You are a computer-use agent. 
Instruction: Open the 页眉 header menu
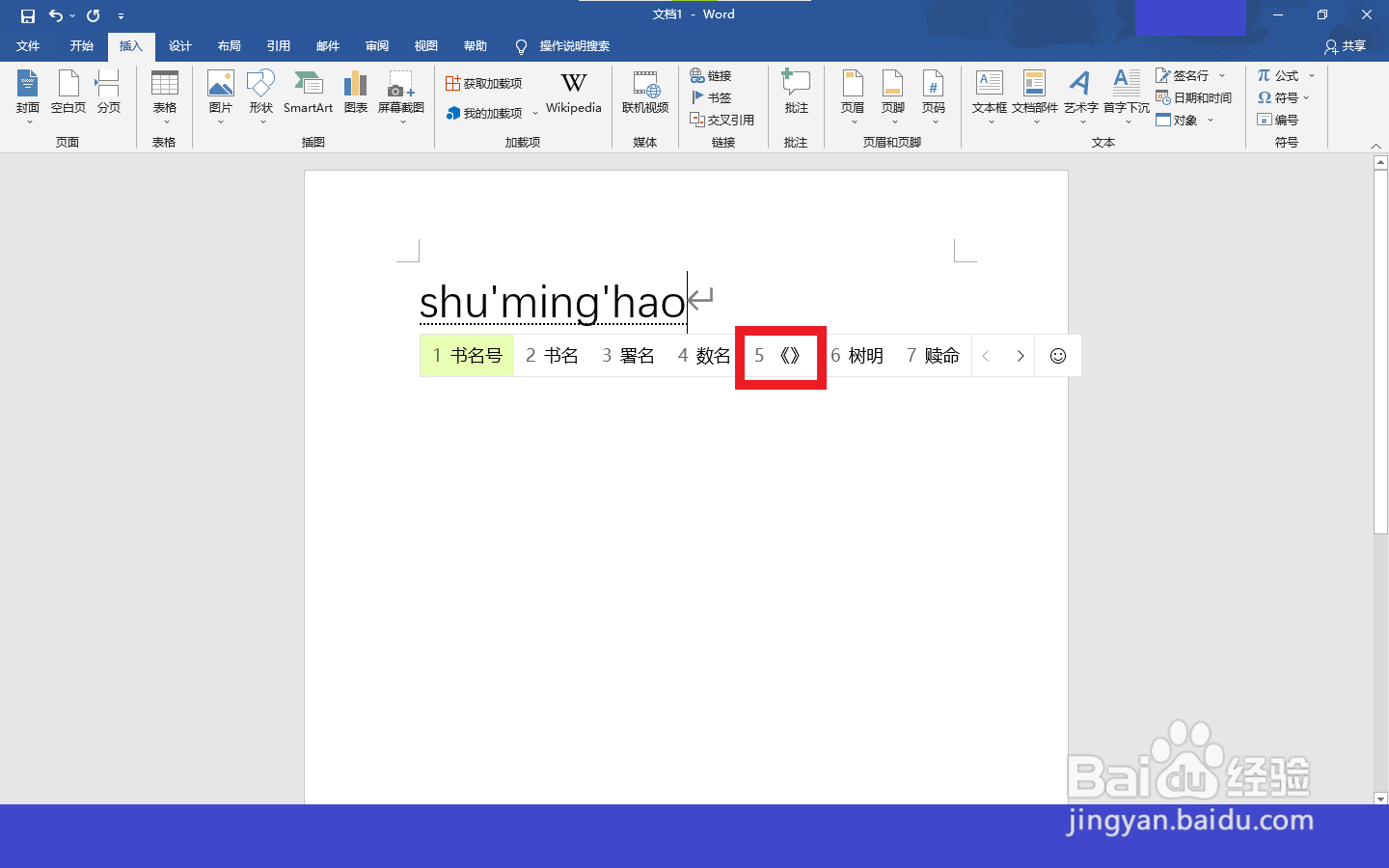click(x=853, y=97)
